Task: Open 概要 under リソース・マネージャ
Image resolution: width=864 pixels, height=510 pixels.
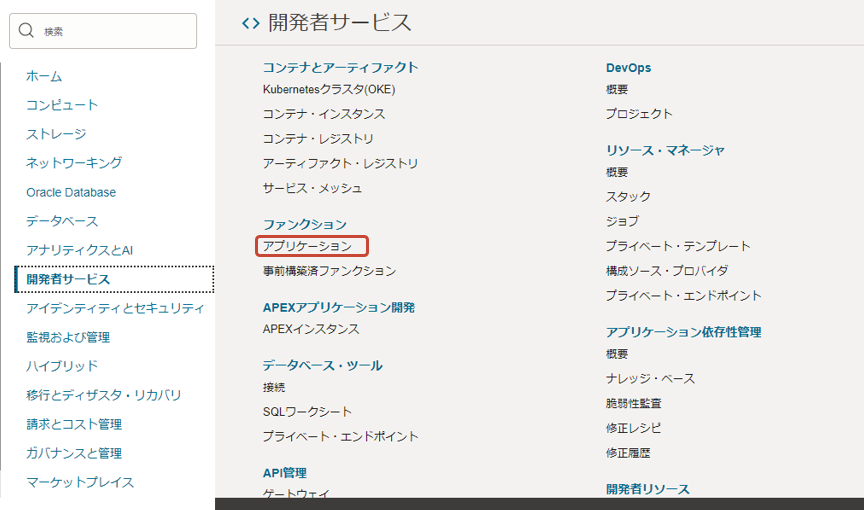Action: click(617, 172)
